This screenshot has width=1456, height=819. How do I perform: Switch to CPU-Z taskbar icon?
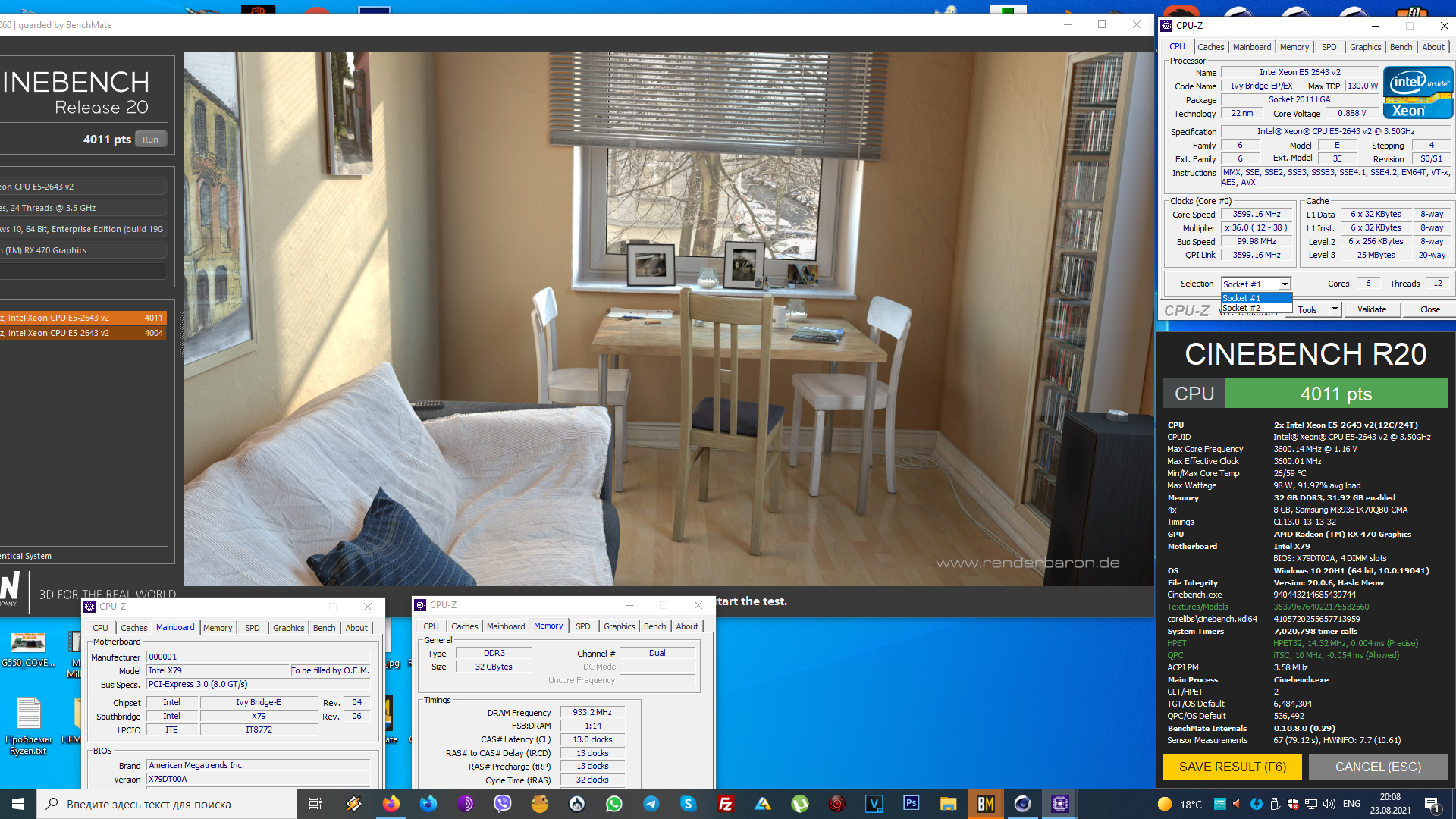pyautogui.click(x=1060, y=804)
